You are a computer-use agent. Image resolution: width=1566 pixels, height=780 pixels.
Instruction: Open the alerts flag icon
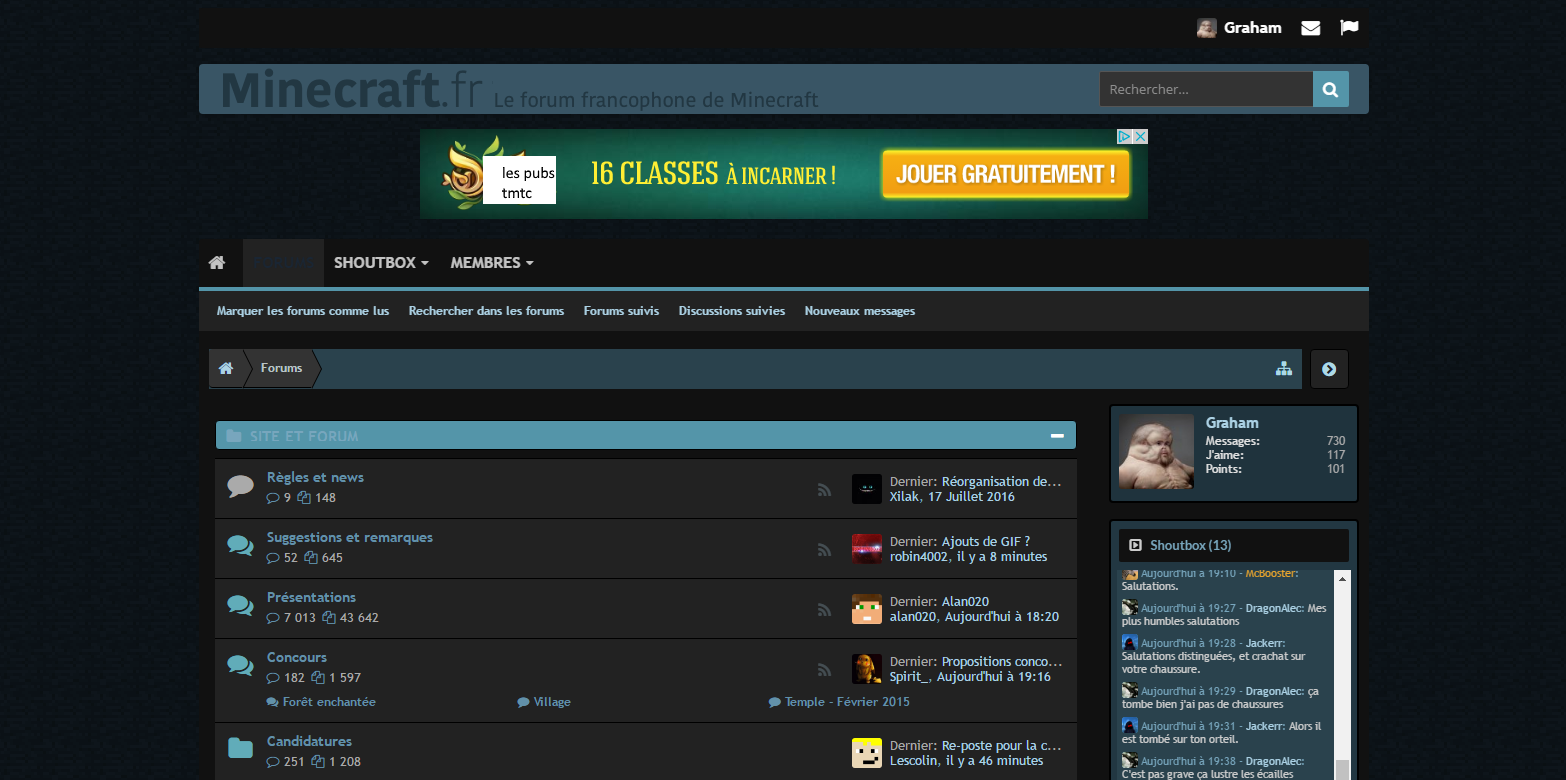1349,28
